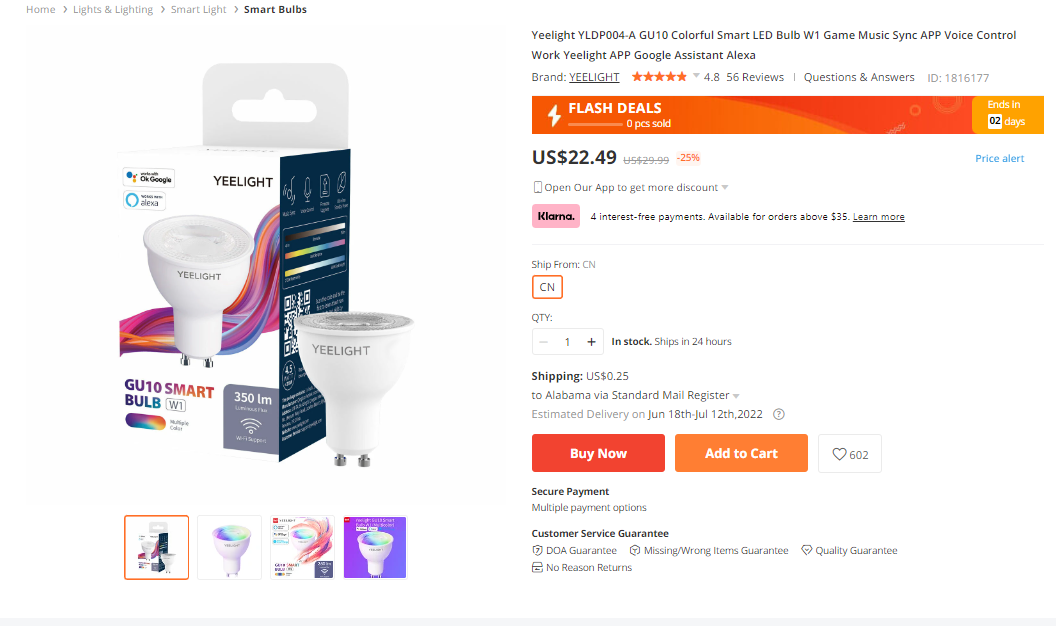This screenshot has width=1056, height=626.
Task: Click the Klarna logo badge
Action: 556,216
